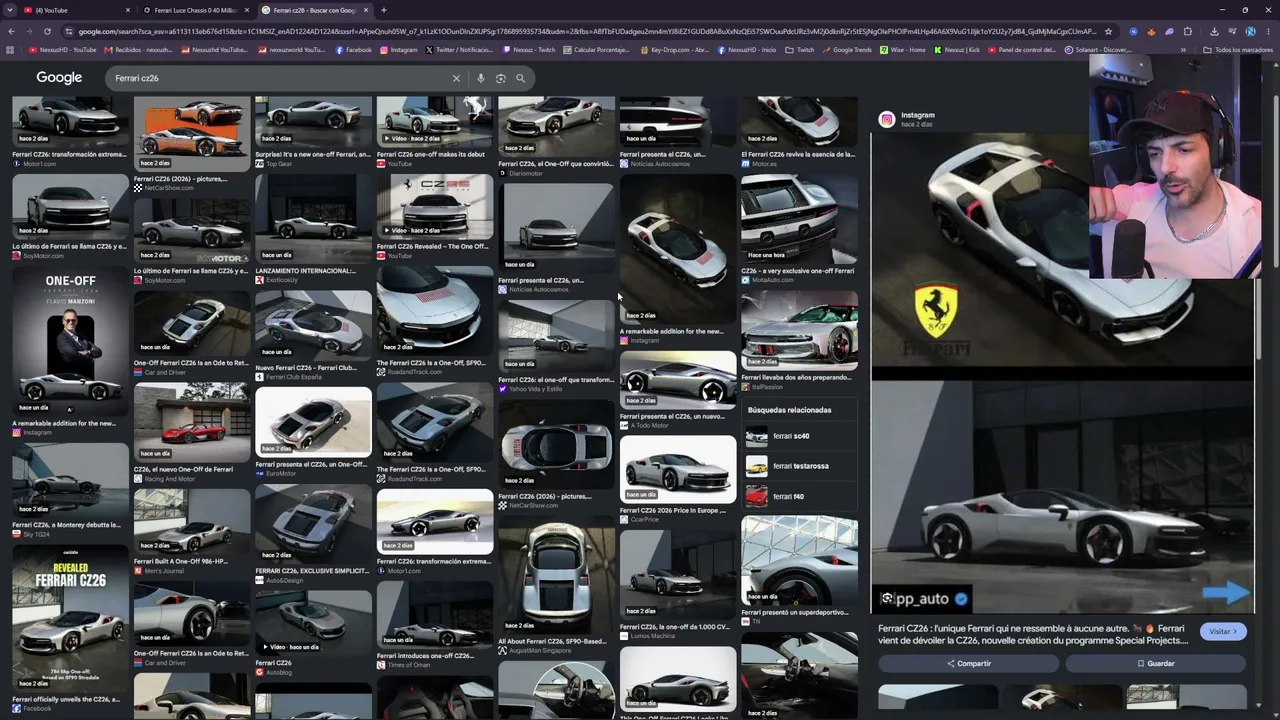Open the Twitter / Notificaciones bookmark
Image resolution: width=1280 pixels, height=720 pixels.
459,50
